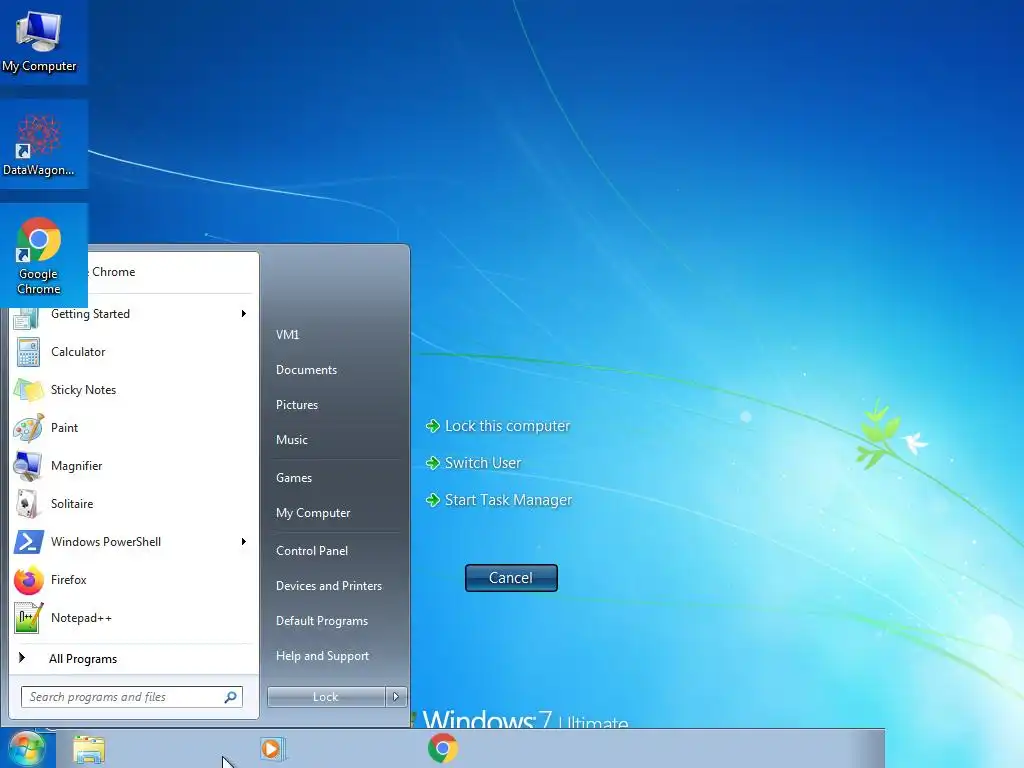Click the All Programs label
The width and height of the screenshot is (1024, 768).
click(x=83, y=659)
